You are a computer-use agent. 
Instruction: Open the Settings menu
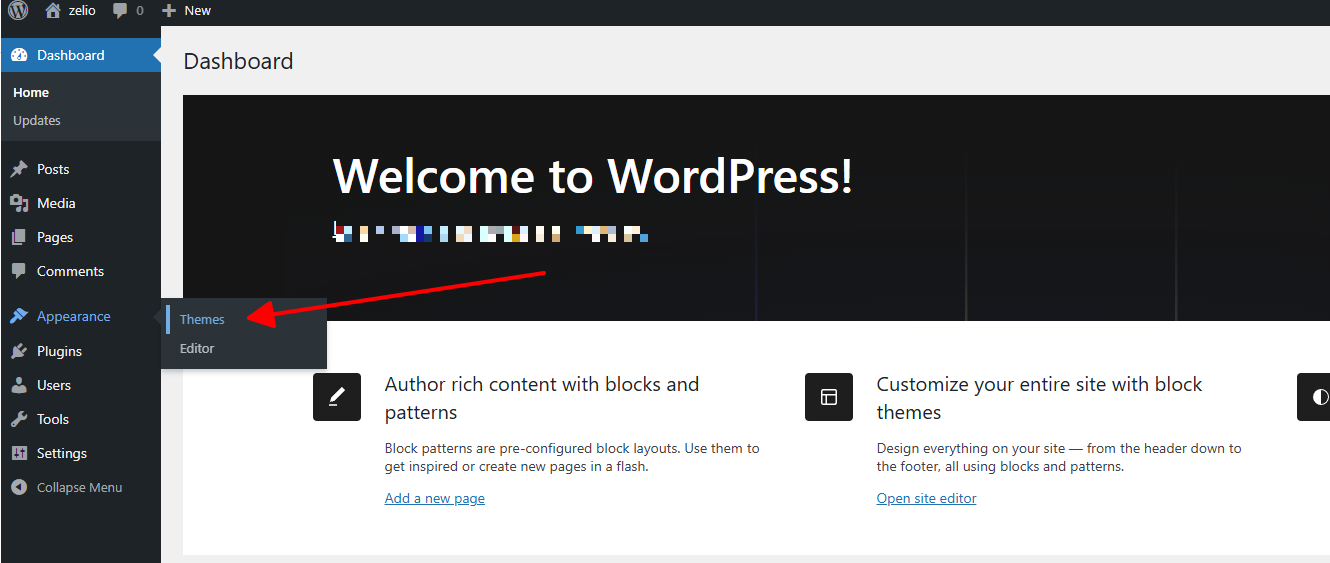click(x=80, y=453)
